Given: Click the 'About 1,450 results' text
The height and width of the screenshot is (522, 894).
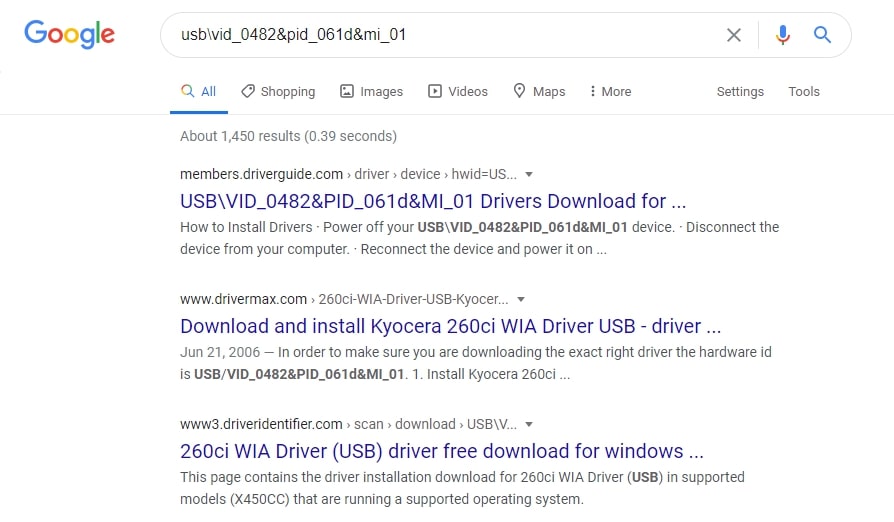Looking at the screenshot, I should [288, 136].
